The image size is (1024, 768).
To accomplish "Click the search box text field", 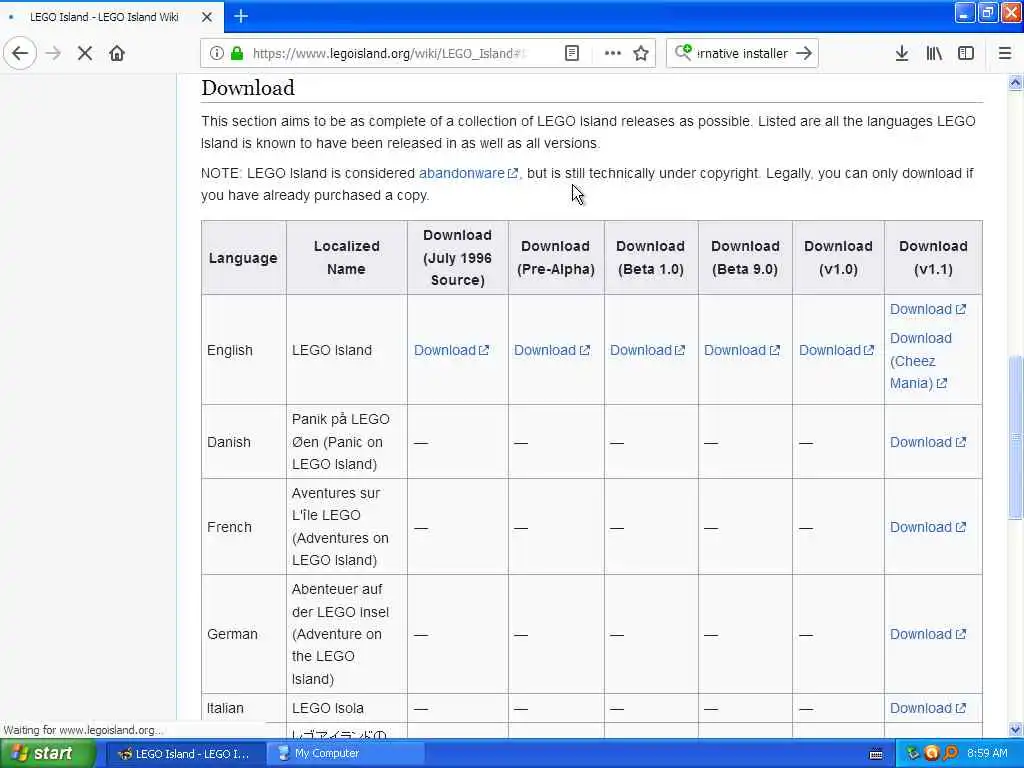I will (x=743, y=54).
